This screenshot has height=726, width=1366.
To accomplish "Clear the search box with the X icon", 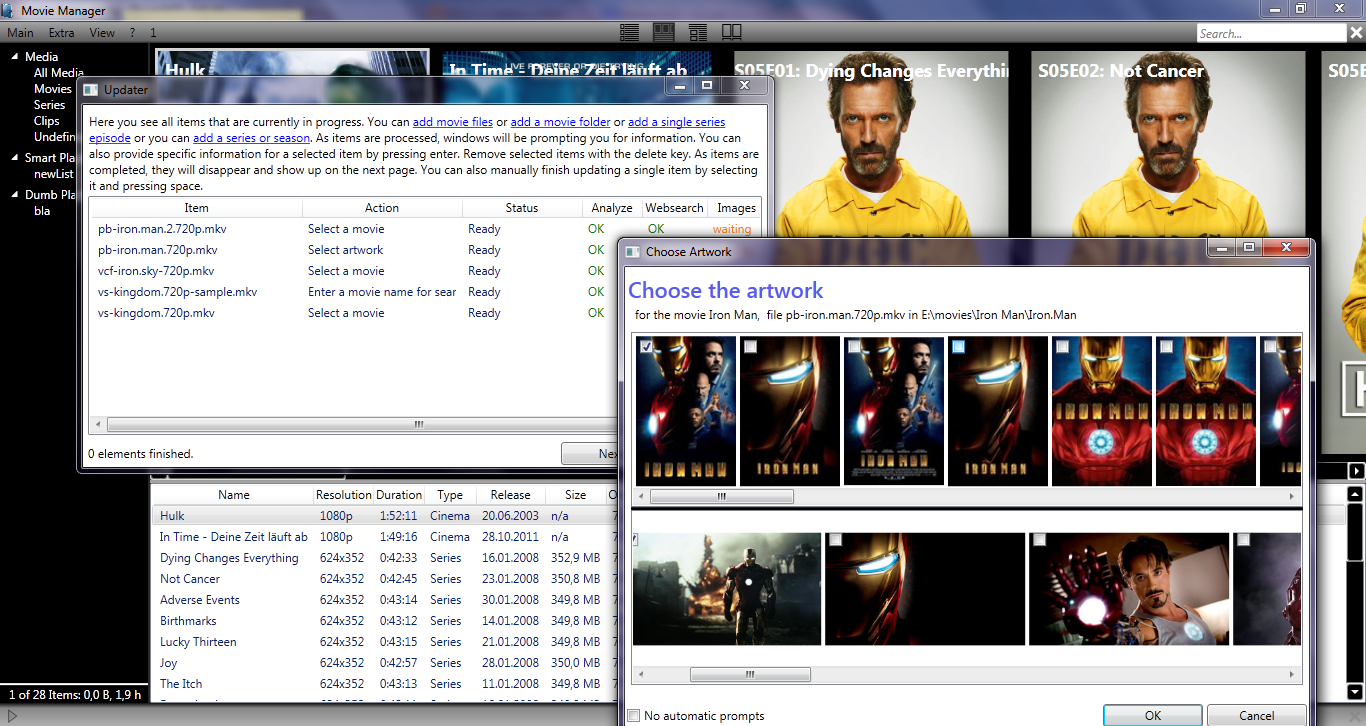I will (1356, 33).
